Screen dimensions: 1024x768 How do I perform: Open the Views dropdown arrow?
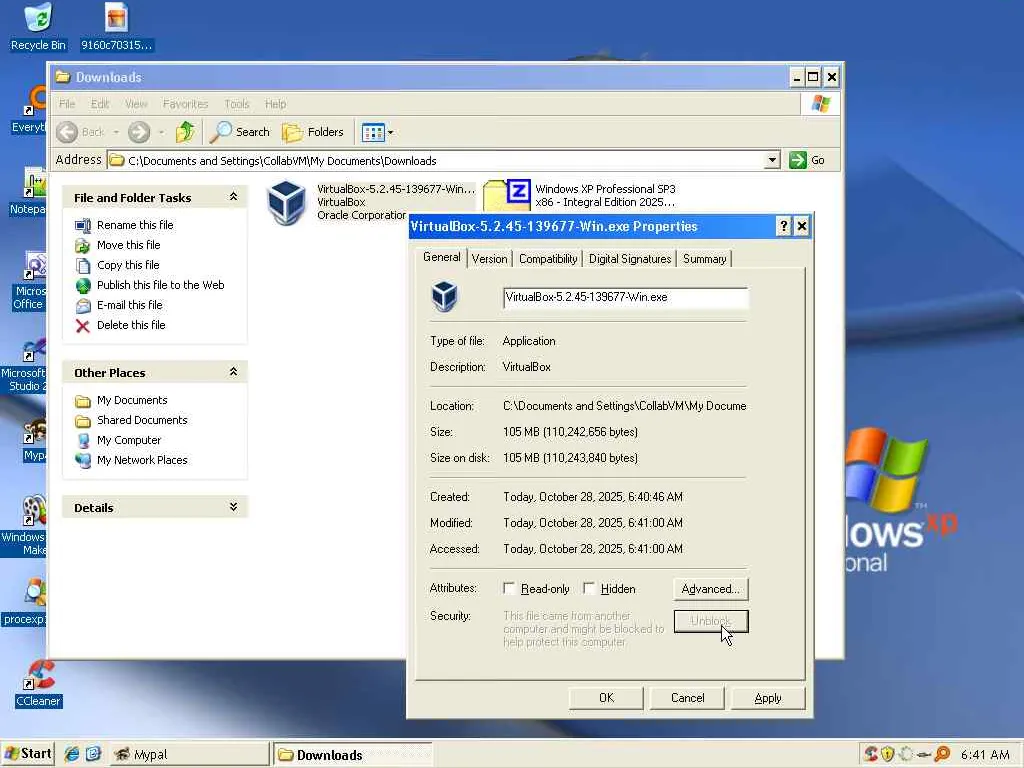(391, 133)
